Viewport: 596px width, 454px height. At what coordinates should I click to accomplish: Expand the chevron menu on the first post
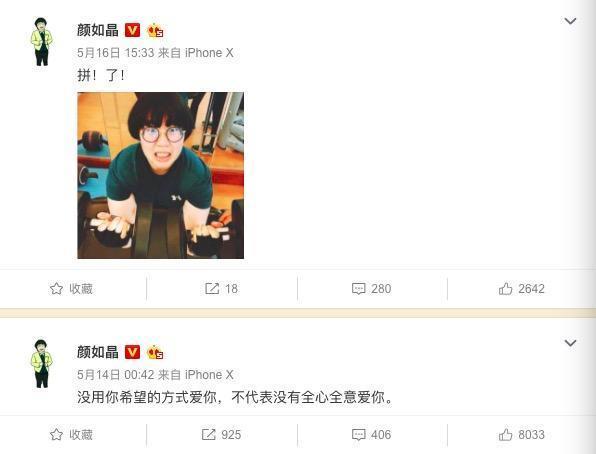pyautogui.click(x=570, y=21)
